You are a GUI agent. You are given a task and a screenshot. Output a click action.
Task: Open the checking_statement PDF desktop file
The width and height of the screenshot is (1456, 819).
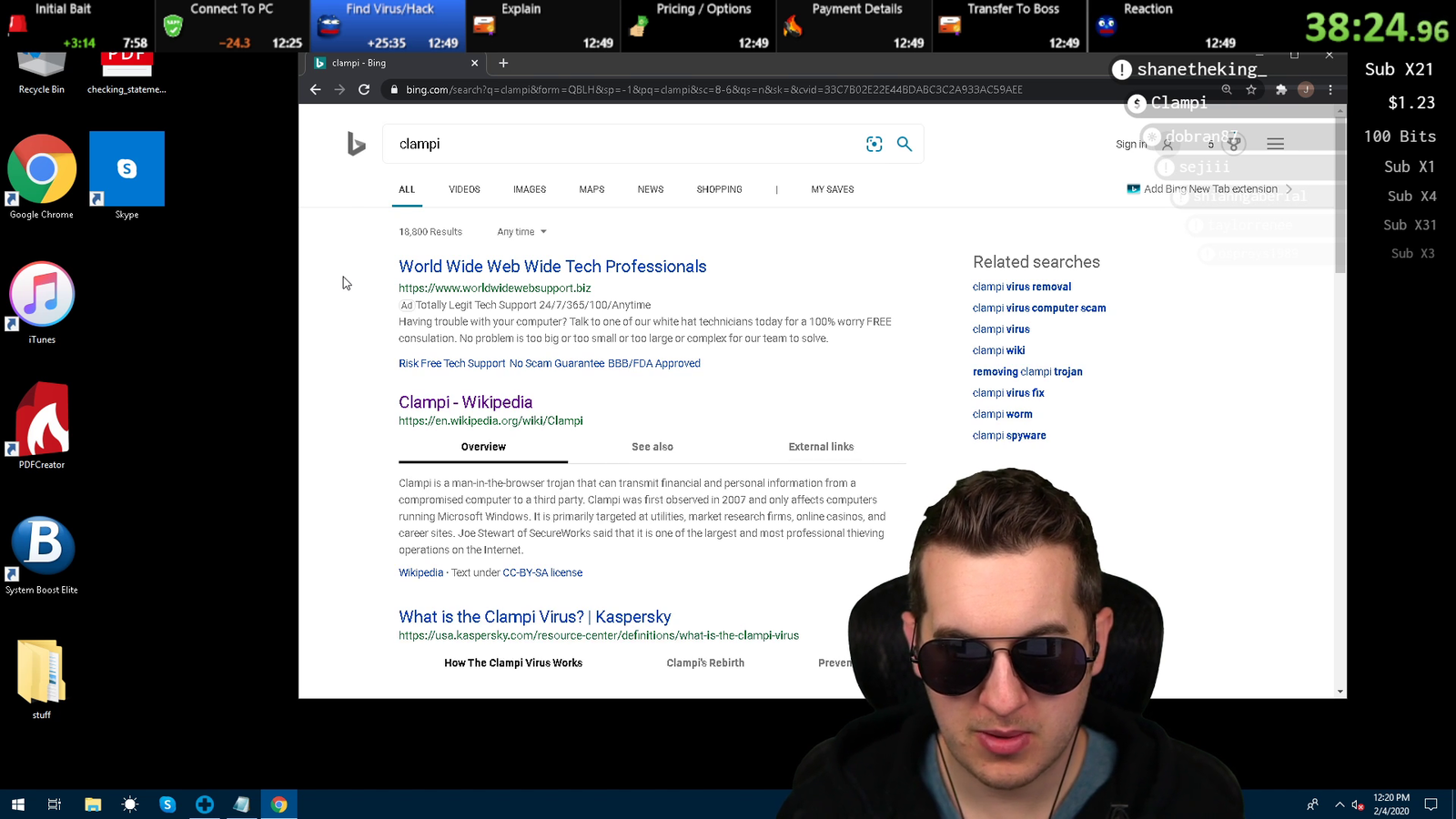[126, 73]
